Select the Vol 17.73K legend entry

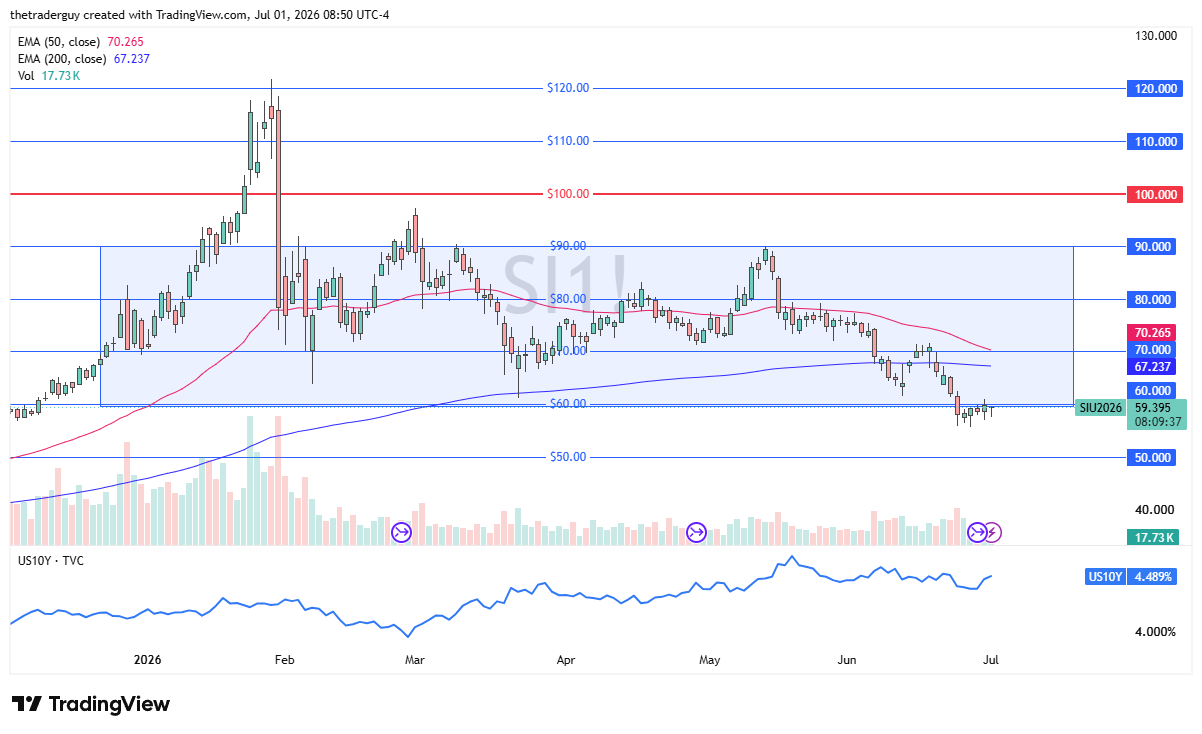coord(49,76)
